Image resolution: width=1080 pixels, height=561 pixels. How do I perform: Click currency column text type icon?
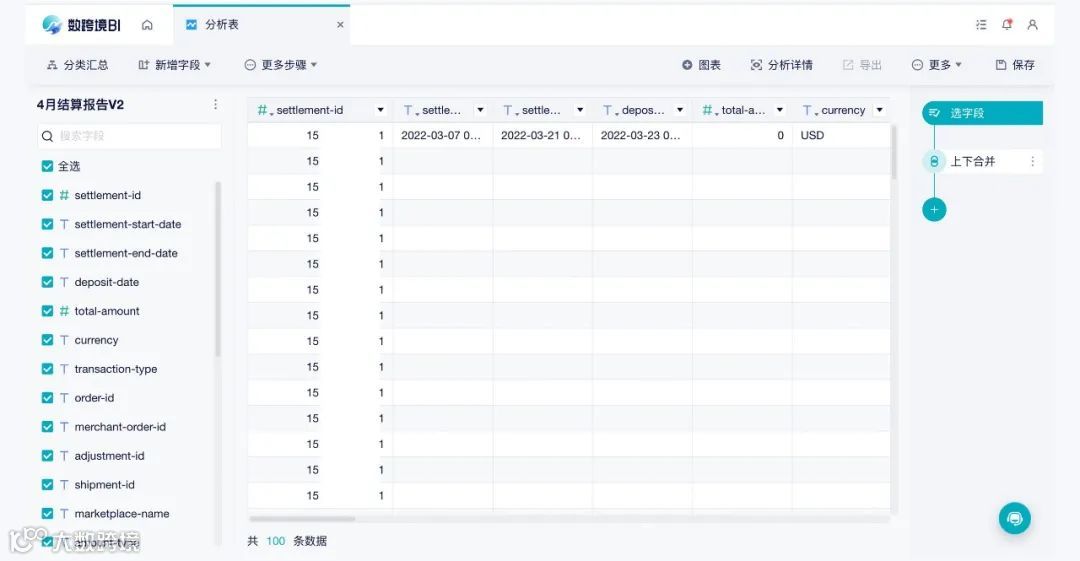pos(809,110)
